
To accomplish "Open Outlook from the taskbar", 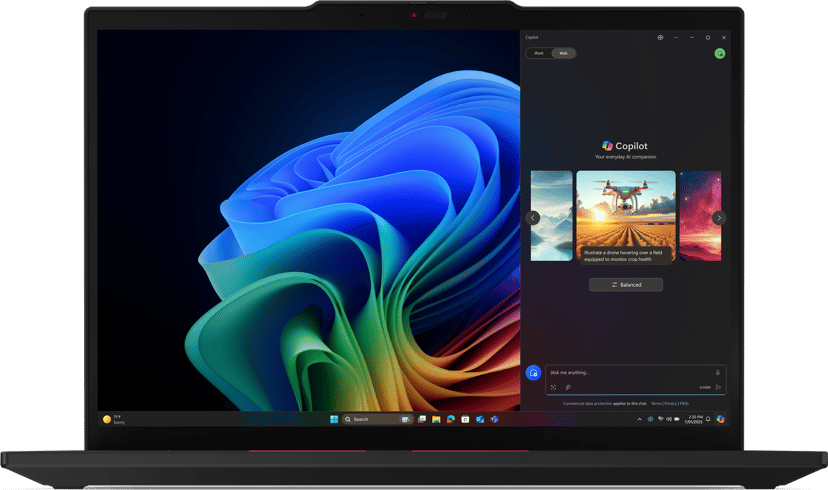I will [479, 419].
